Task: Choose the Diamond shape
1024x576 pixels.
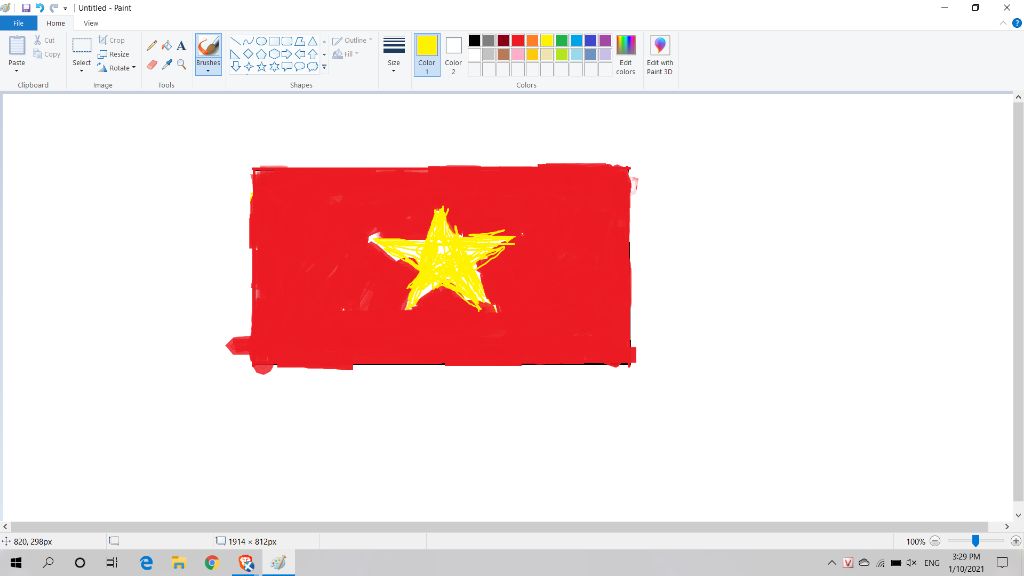Action: (248, 54)
